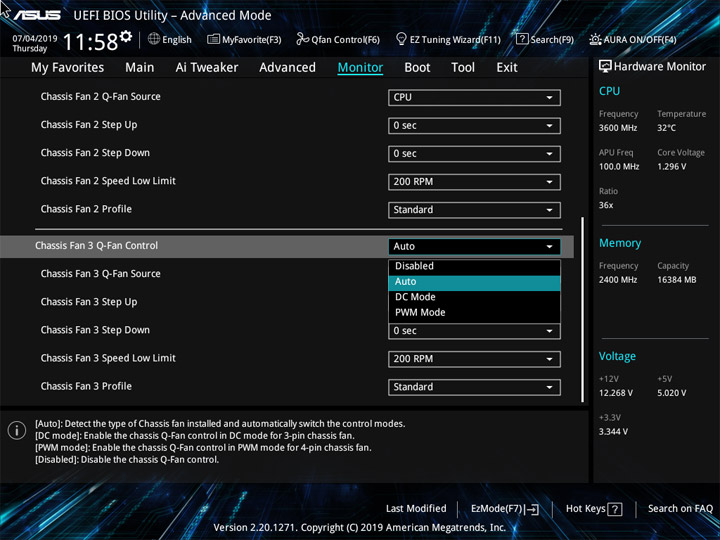Click Last Modified button
Screen dimensions: 720x540
[x=416, y=509]
